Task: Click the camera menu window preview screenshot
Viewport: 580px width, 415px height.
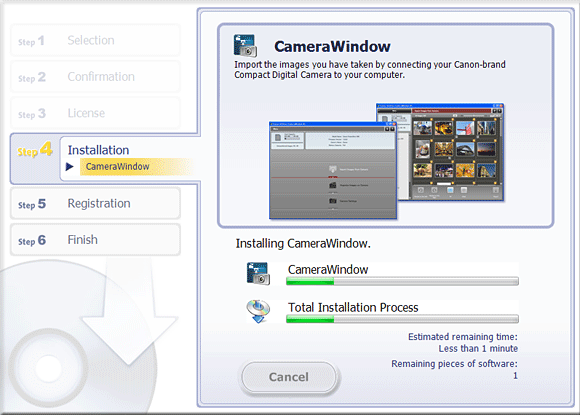Action: [333, 170]
